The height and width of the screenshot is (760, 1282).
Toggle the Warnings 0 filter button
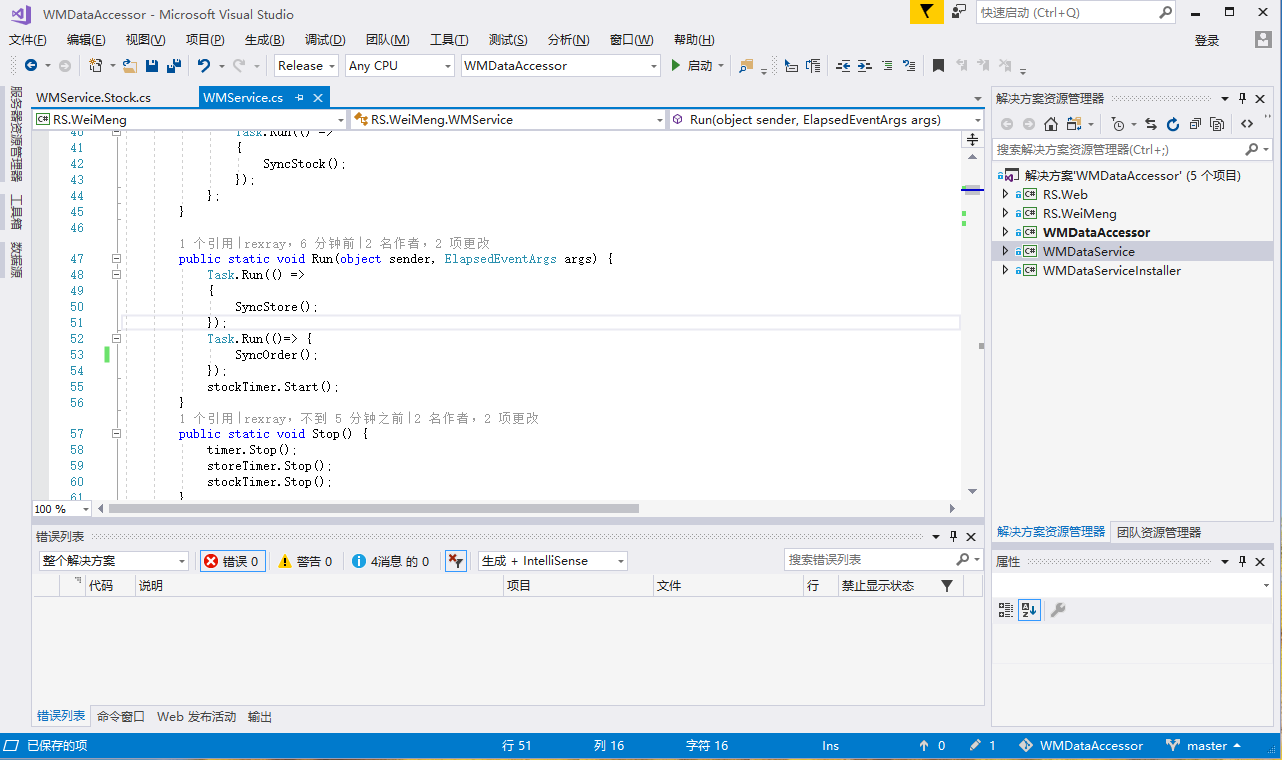(305, 561)
